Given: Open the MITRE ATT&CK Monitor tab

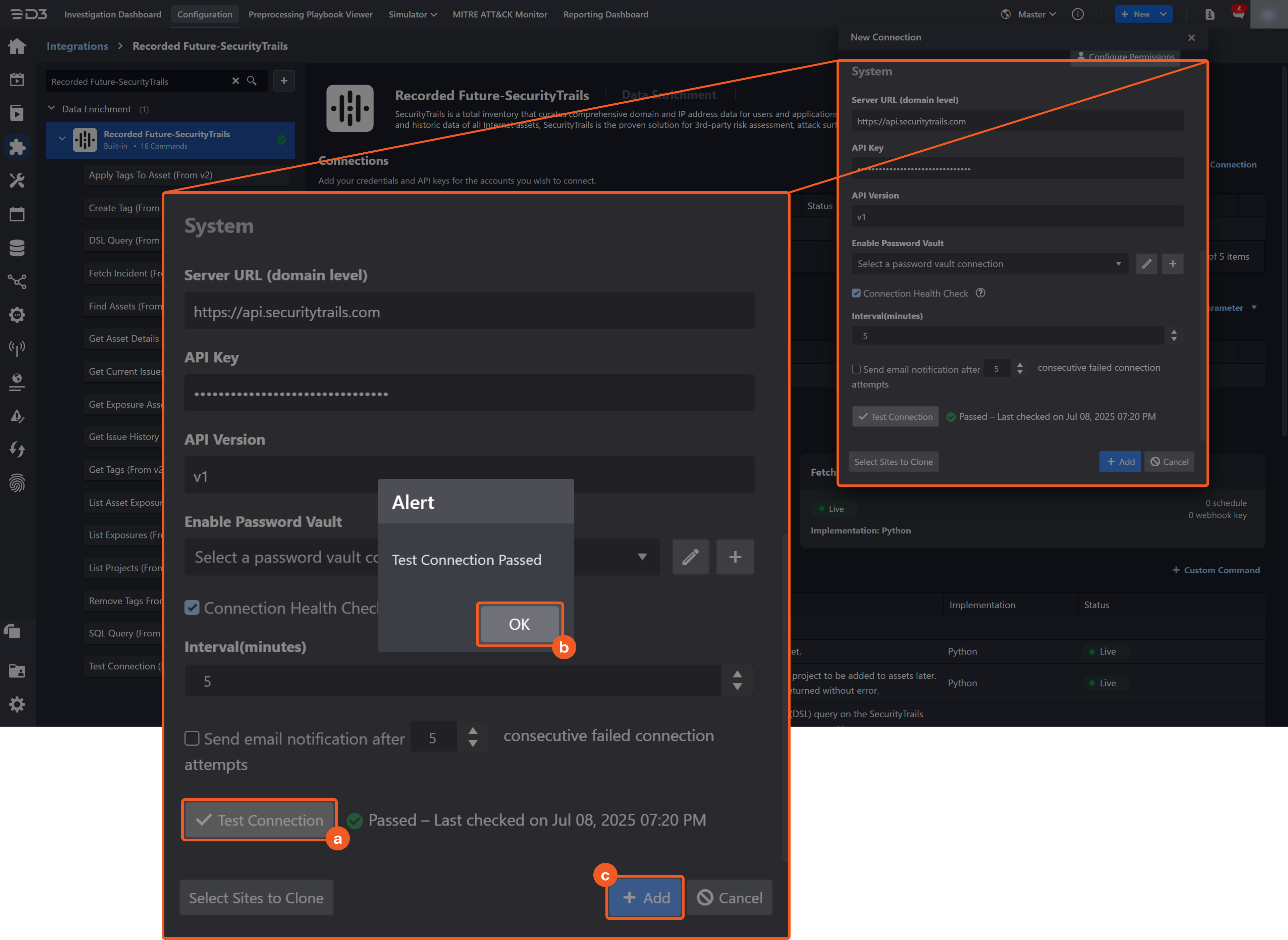Looking at the screenshot, I should (x=499, y=14).
